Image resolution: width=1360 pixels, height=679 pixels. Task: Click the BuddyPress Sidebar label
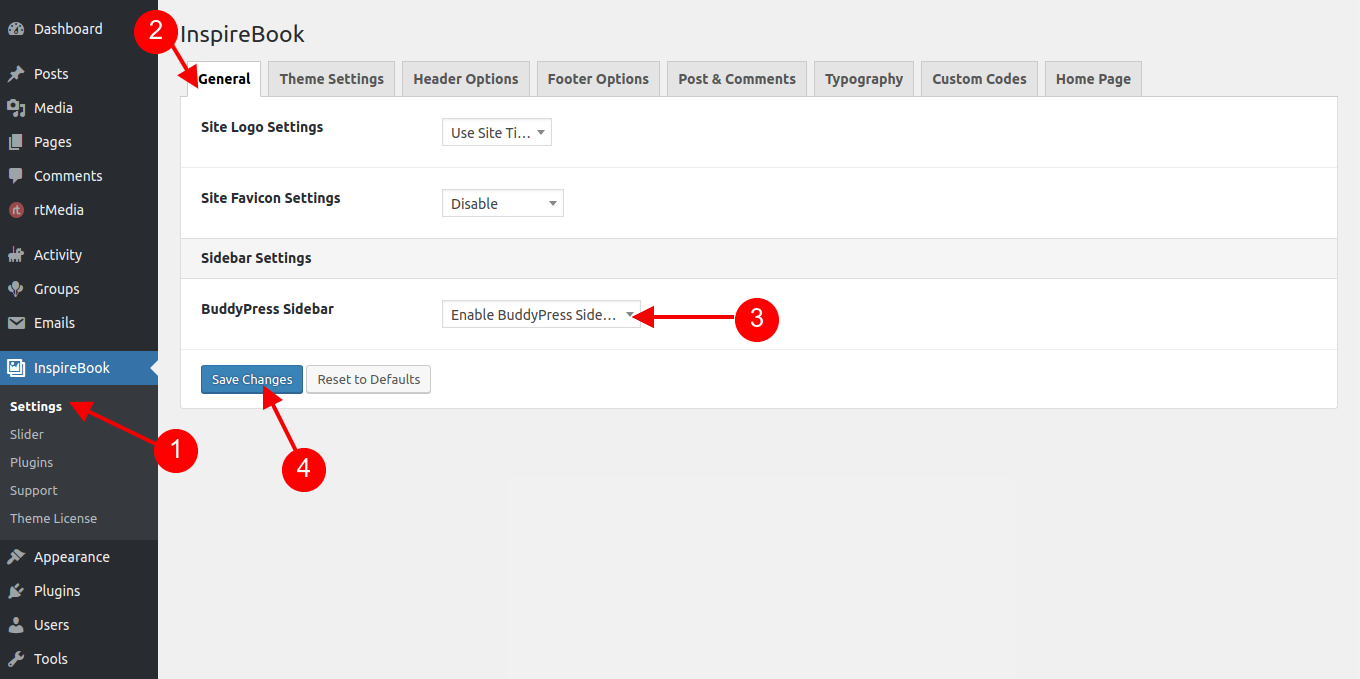[x=268, y=309]
